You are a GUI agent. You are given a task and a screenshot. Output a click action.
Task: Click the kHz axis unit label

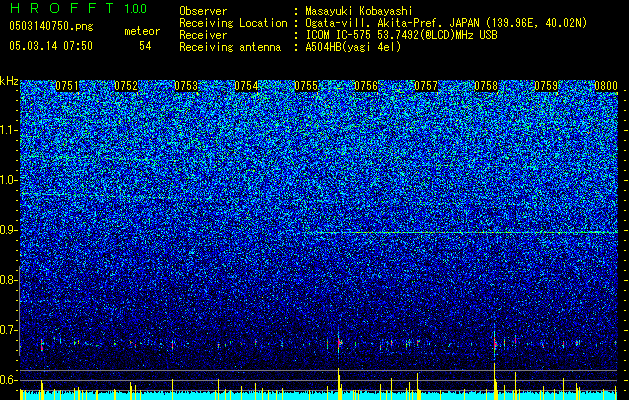[9, 81]
